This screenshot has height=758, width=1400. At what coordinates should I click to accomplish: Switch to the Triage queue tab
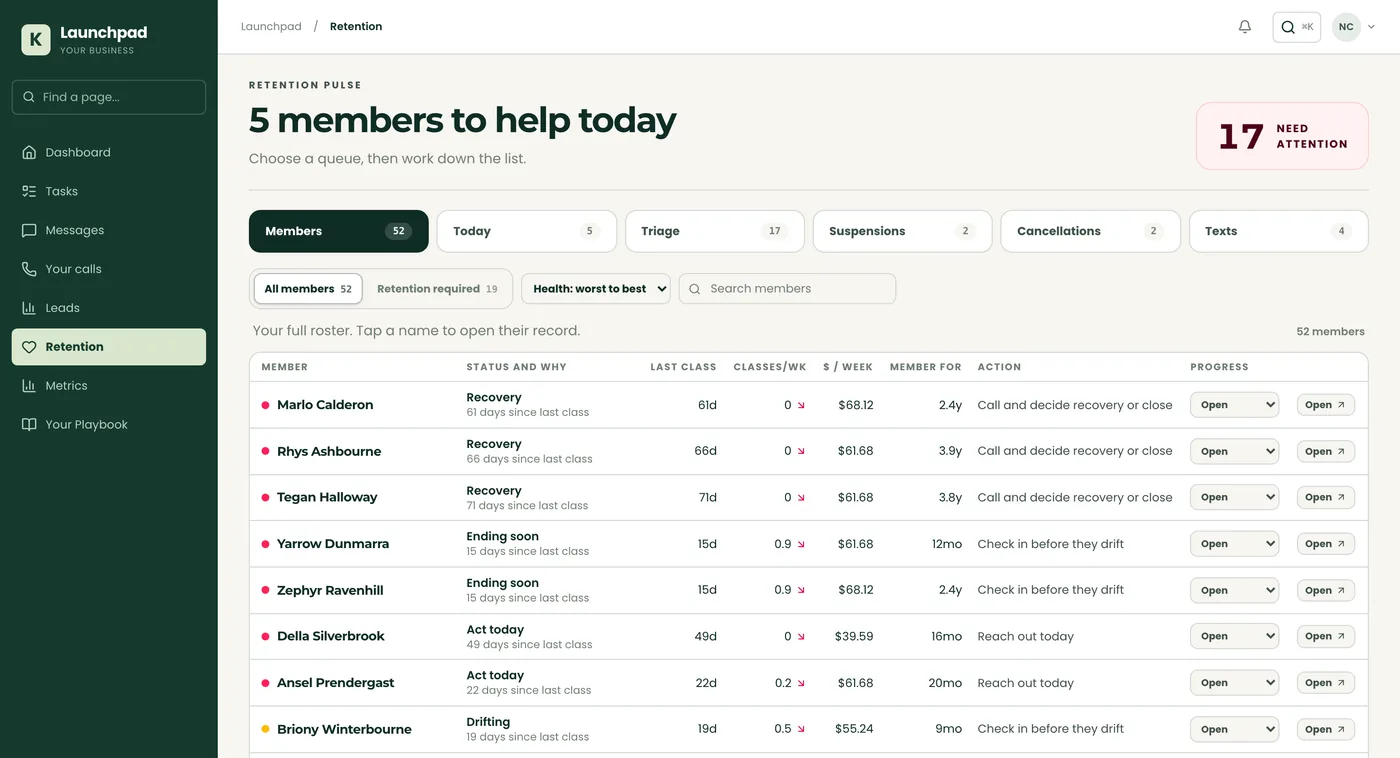point(715,231)
